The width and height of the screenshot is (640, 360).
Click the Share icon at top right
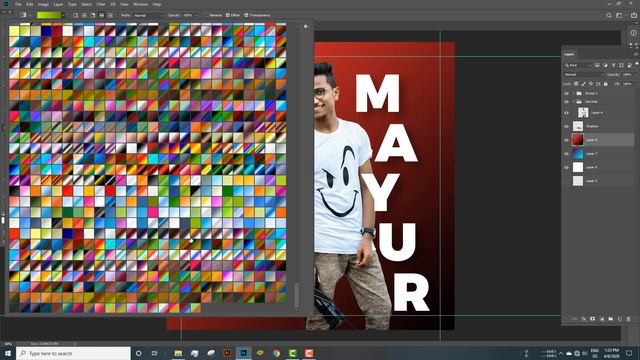[x=633, y=15]
